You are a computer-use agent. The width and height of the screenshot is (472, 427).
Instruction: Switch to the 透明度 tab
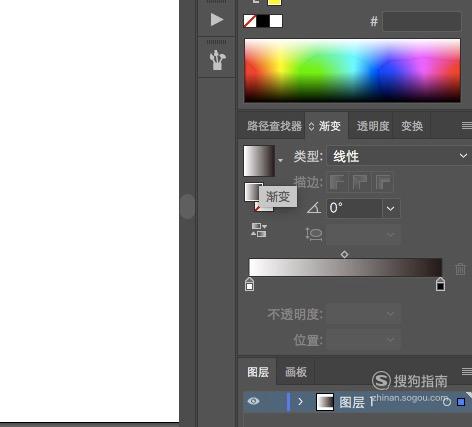point(373,126)
